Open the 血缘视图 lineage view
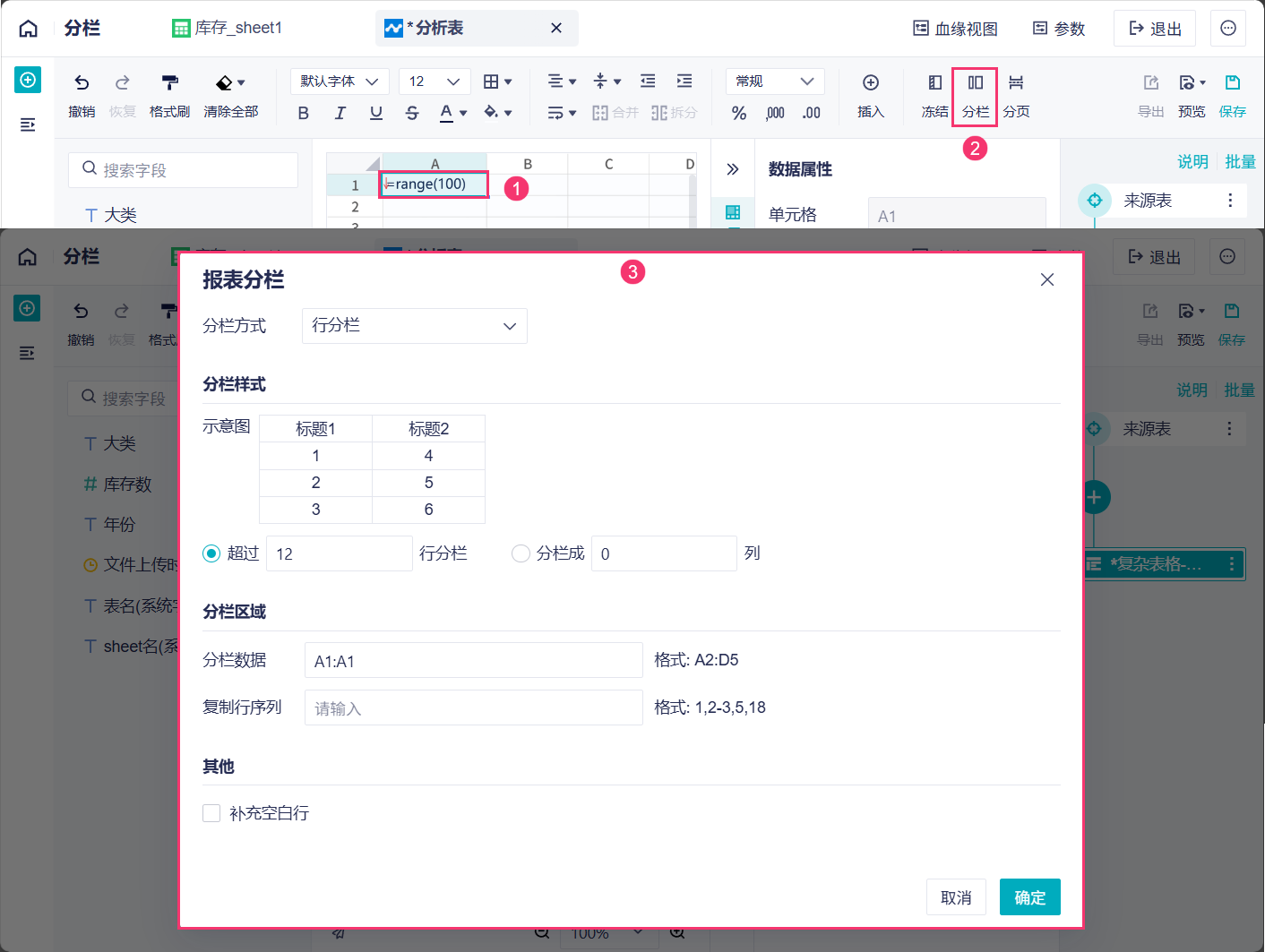The height and width of the screenshot is (952, 1265). click(x=955, y=29)
